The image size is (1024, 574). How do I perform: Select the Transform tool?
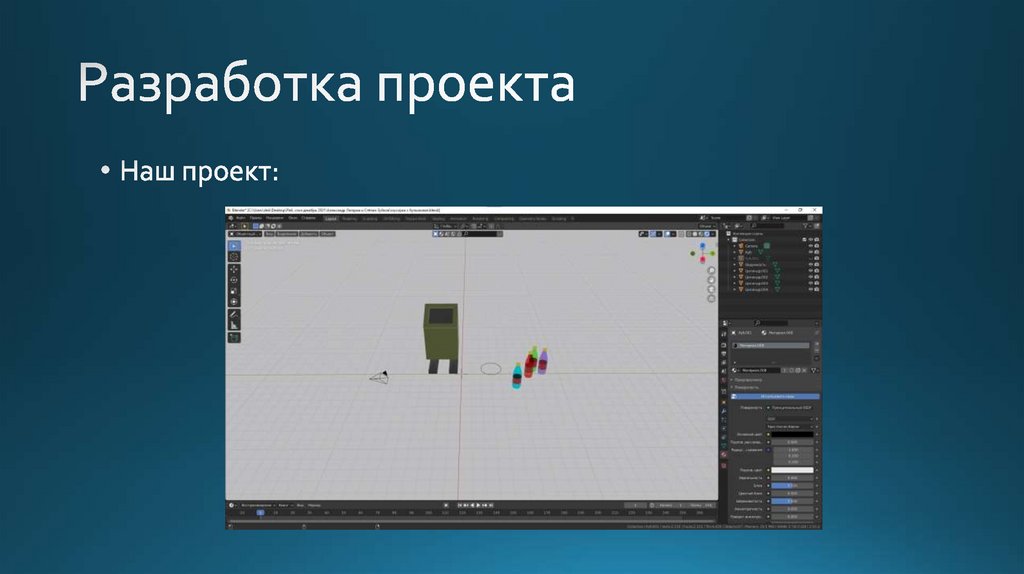(234, 302)
